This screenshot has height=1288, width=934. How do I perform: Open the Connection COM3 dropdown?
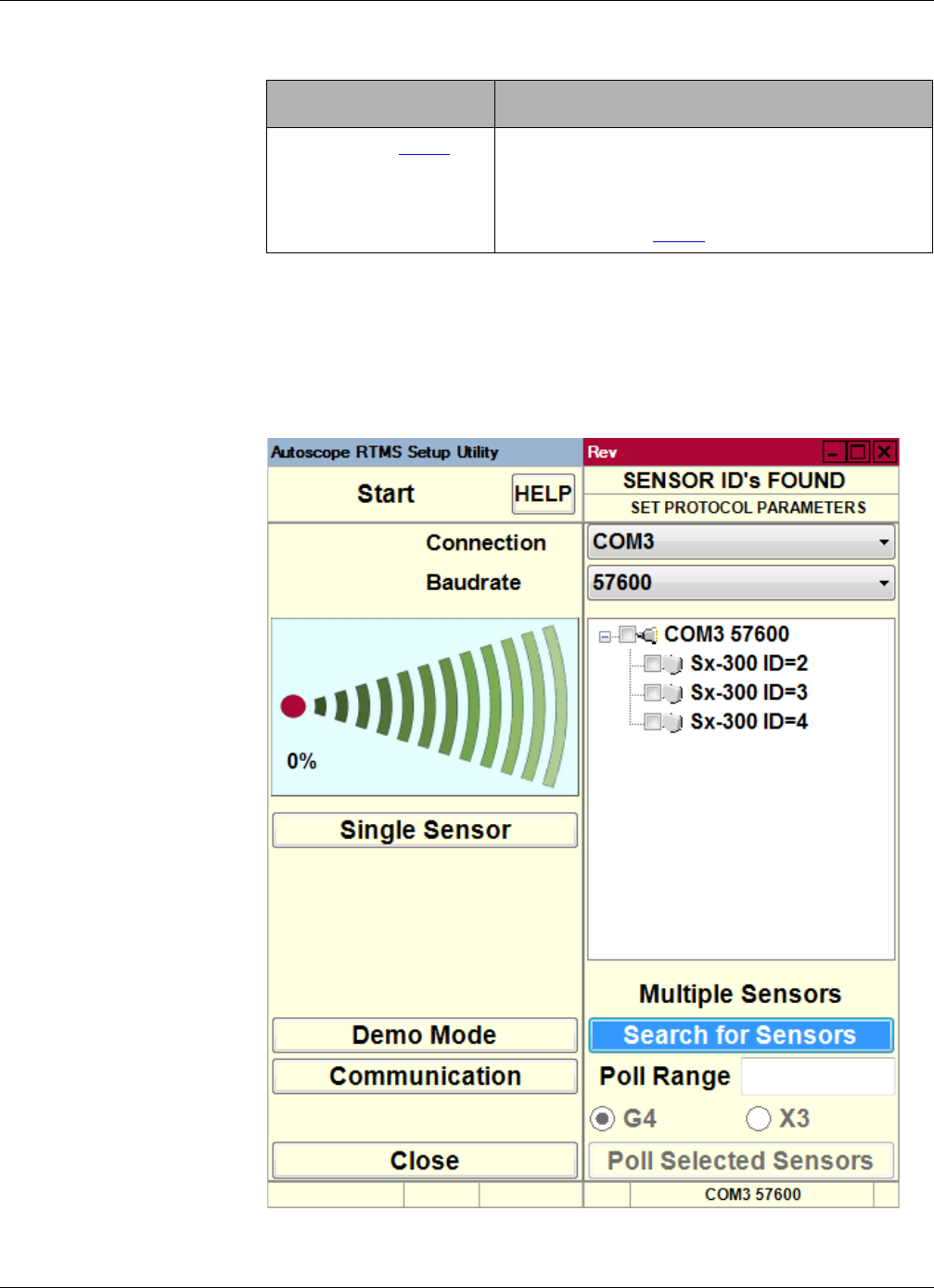coord(741,542)
